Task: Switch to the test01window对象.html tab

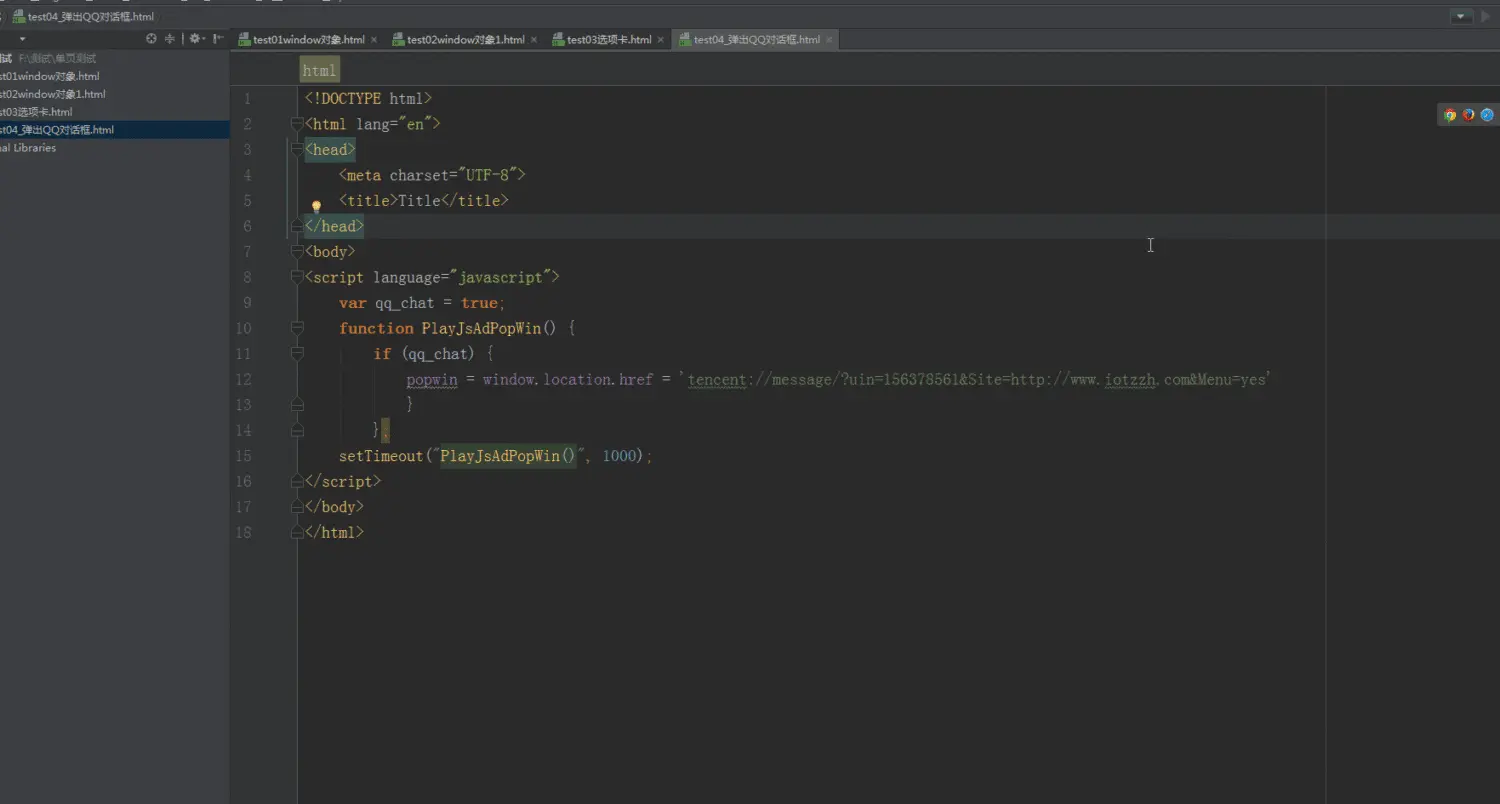Action: point(308,40)
